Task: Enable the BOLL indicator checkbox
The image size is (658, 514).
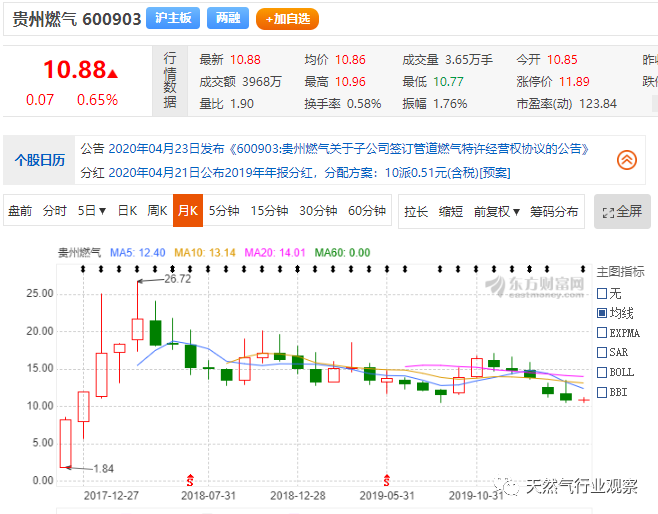Action: 602,372
